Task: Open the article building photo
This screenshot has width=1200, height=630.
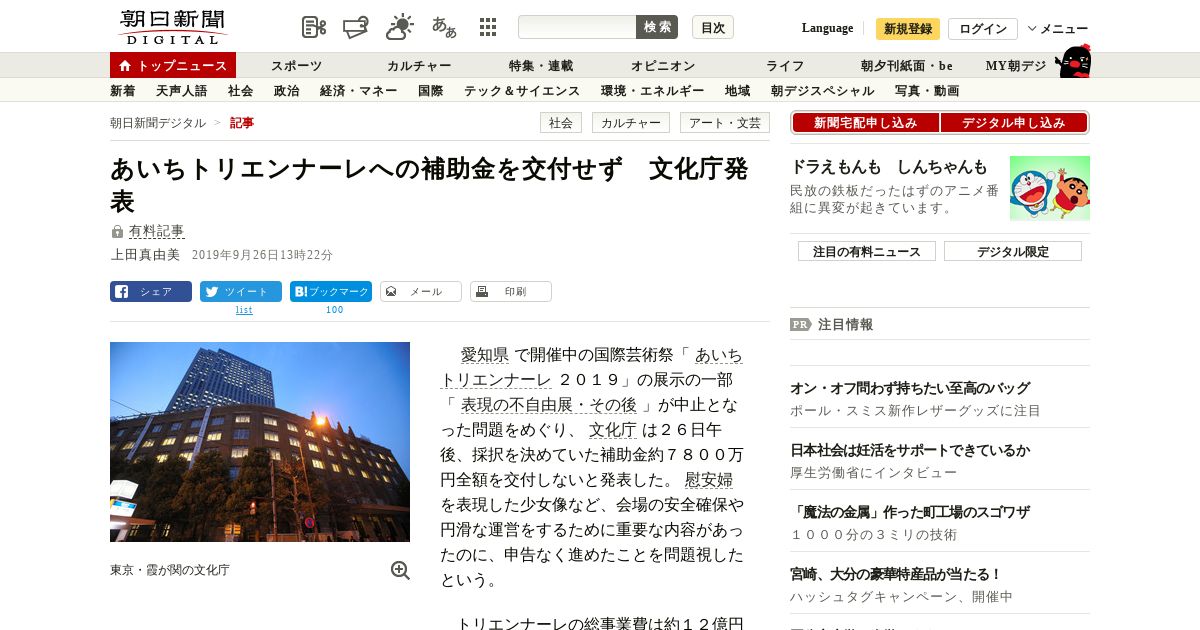Action: tap(260, 442)
